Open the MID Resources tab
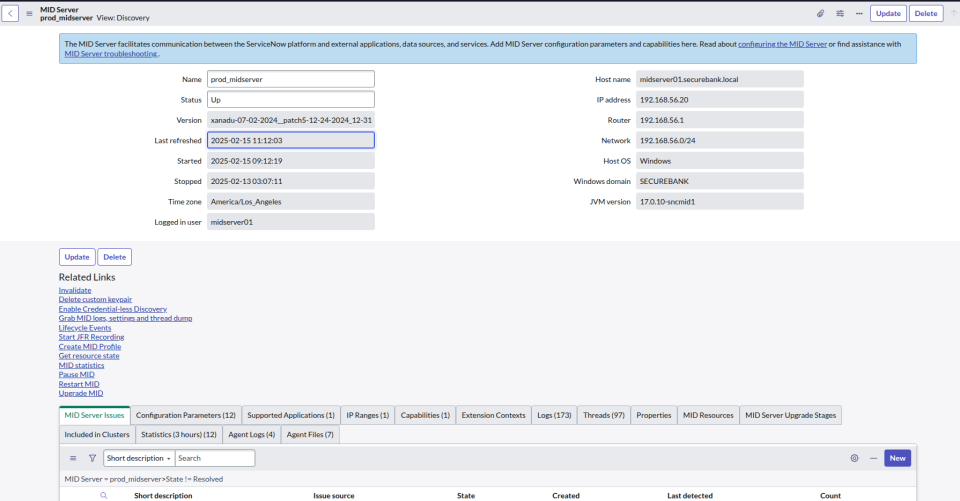This screenshot has height=501, width=960. coord(708,415)
